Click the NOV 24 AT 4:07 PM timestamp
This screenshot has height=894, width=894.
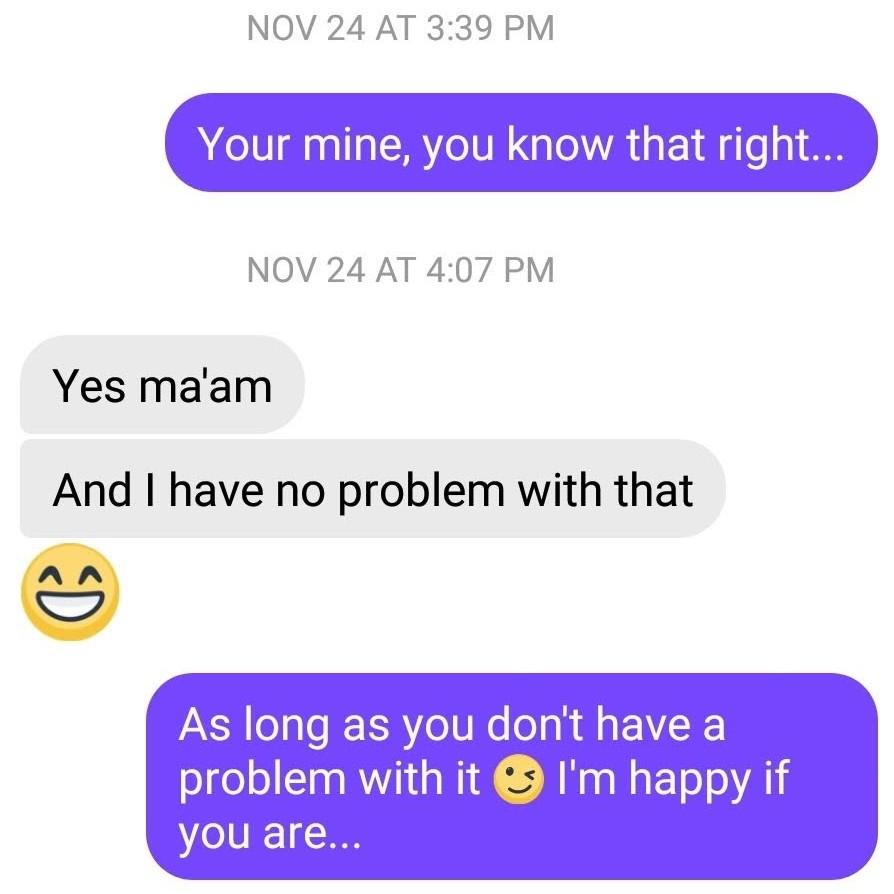401,270
